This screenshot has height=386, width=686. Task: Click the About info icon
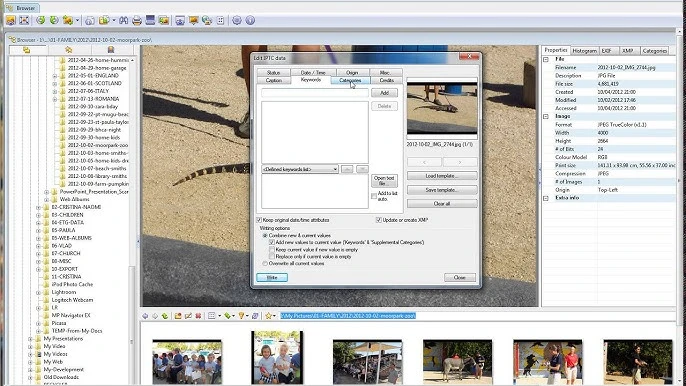[x=250, y=20]
